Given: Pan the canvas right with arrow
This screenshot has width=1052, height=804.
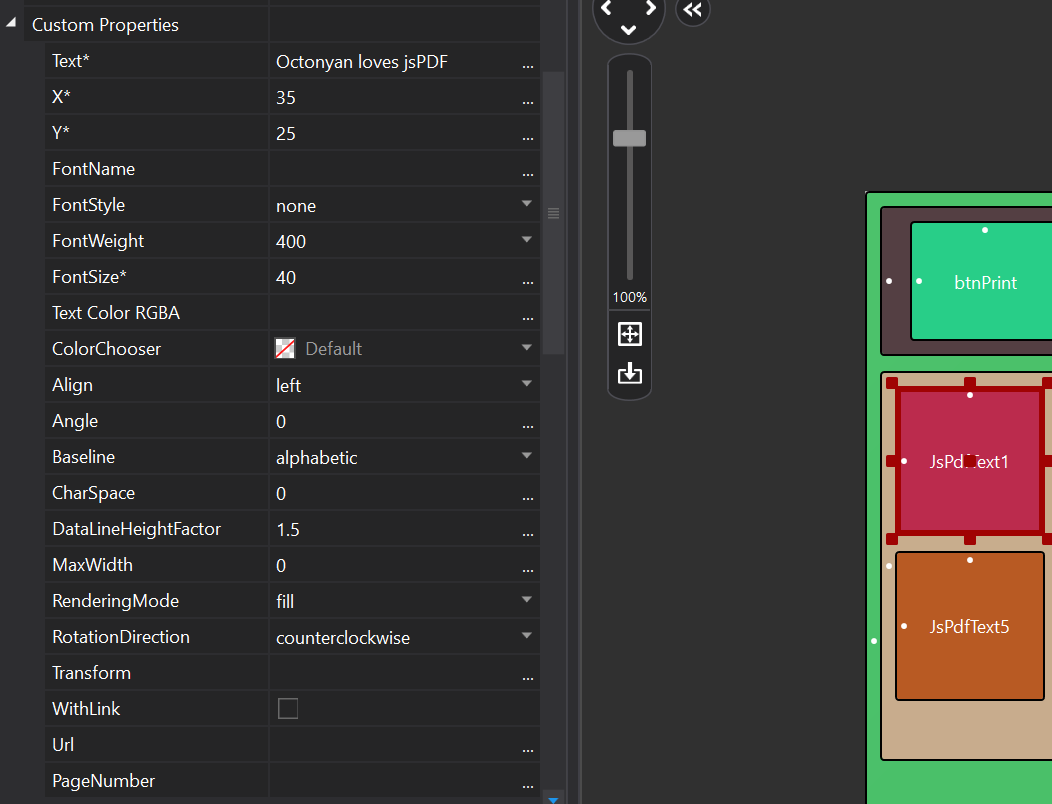Looking at the screenshot, I should (x=651, y=7).
